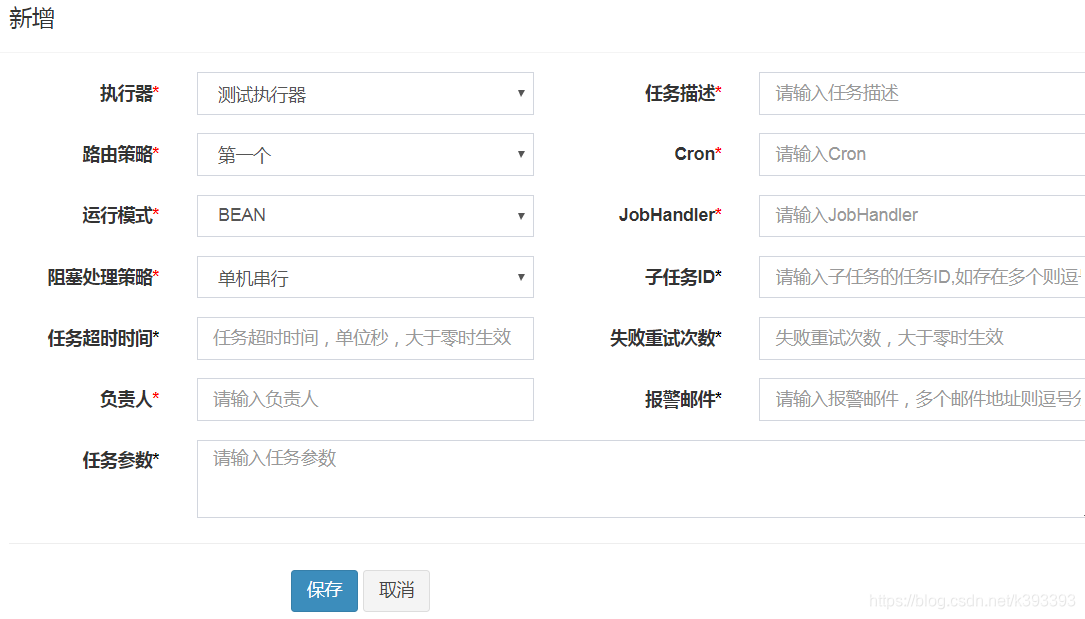This screenshot has width=1085, height=619.
Task: Click the 阻塞处理策略 field label
Action: pos(103,277)
